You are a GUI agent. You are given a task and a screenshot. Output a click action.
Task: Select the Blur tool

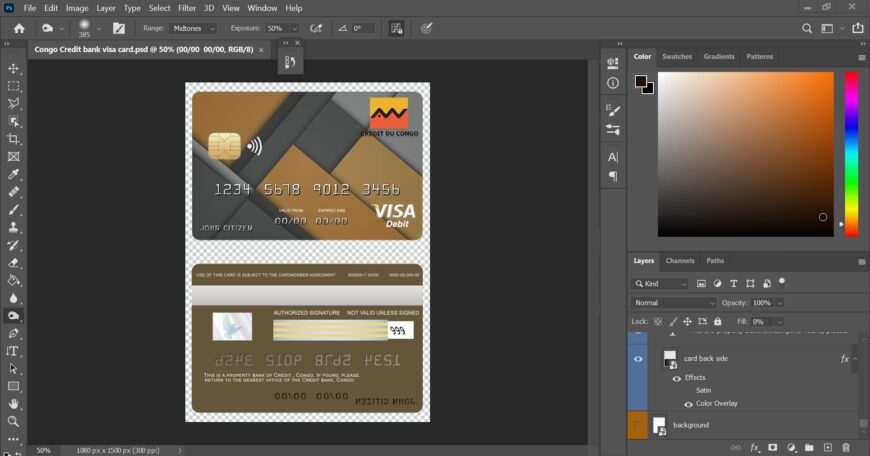(13, 298)
